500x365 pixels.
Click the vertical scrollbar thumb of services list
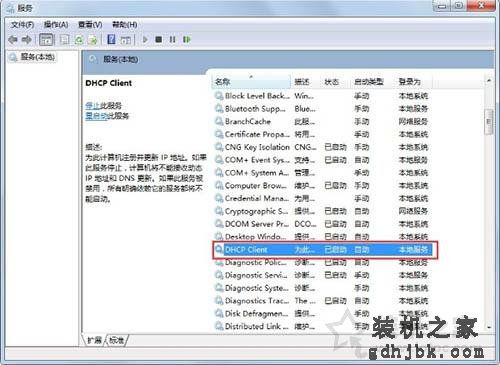click(489, 122)
